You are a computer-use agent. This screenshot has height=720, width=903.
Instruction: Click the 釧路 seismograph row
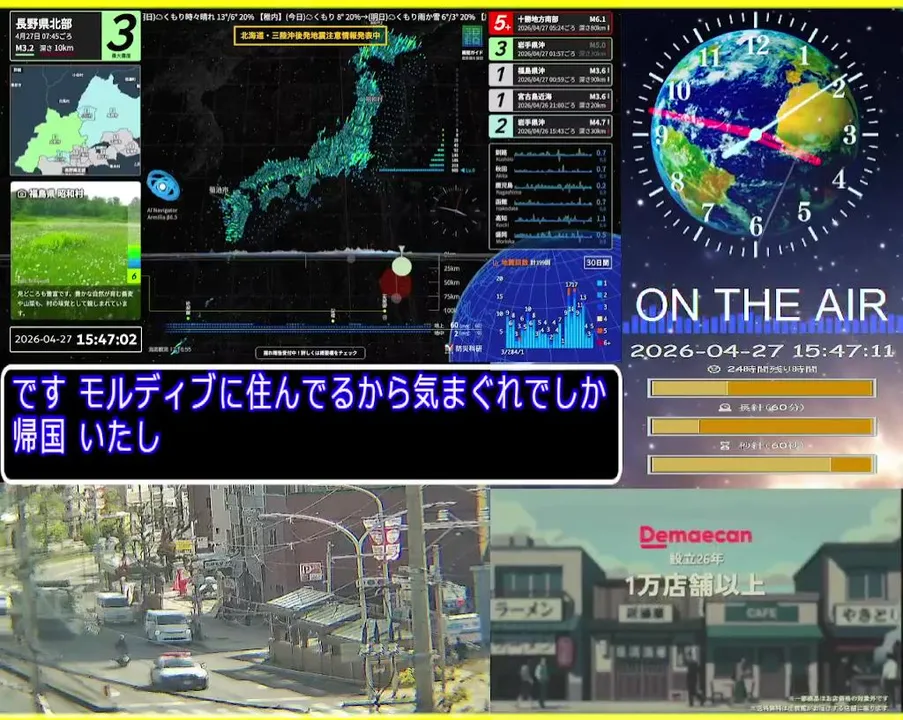coord(550,155)
